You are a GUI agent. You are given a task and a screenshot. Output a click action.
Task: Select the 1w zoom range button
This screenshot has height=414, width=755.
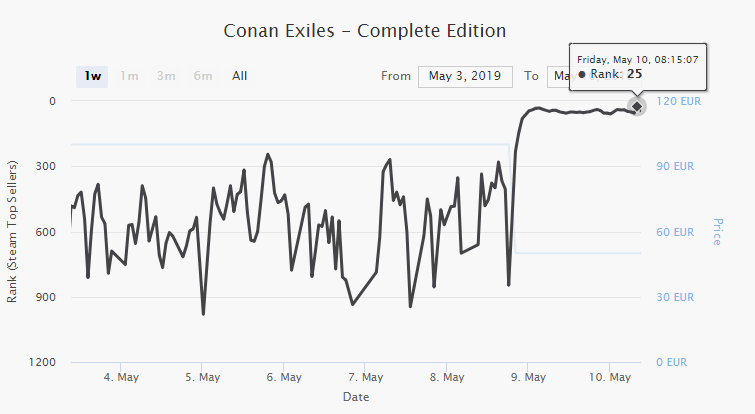[x=92, y=76]
